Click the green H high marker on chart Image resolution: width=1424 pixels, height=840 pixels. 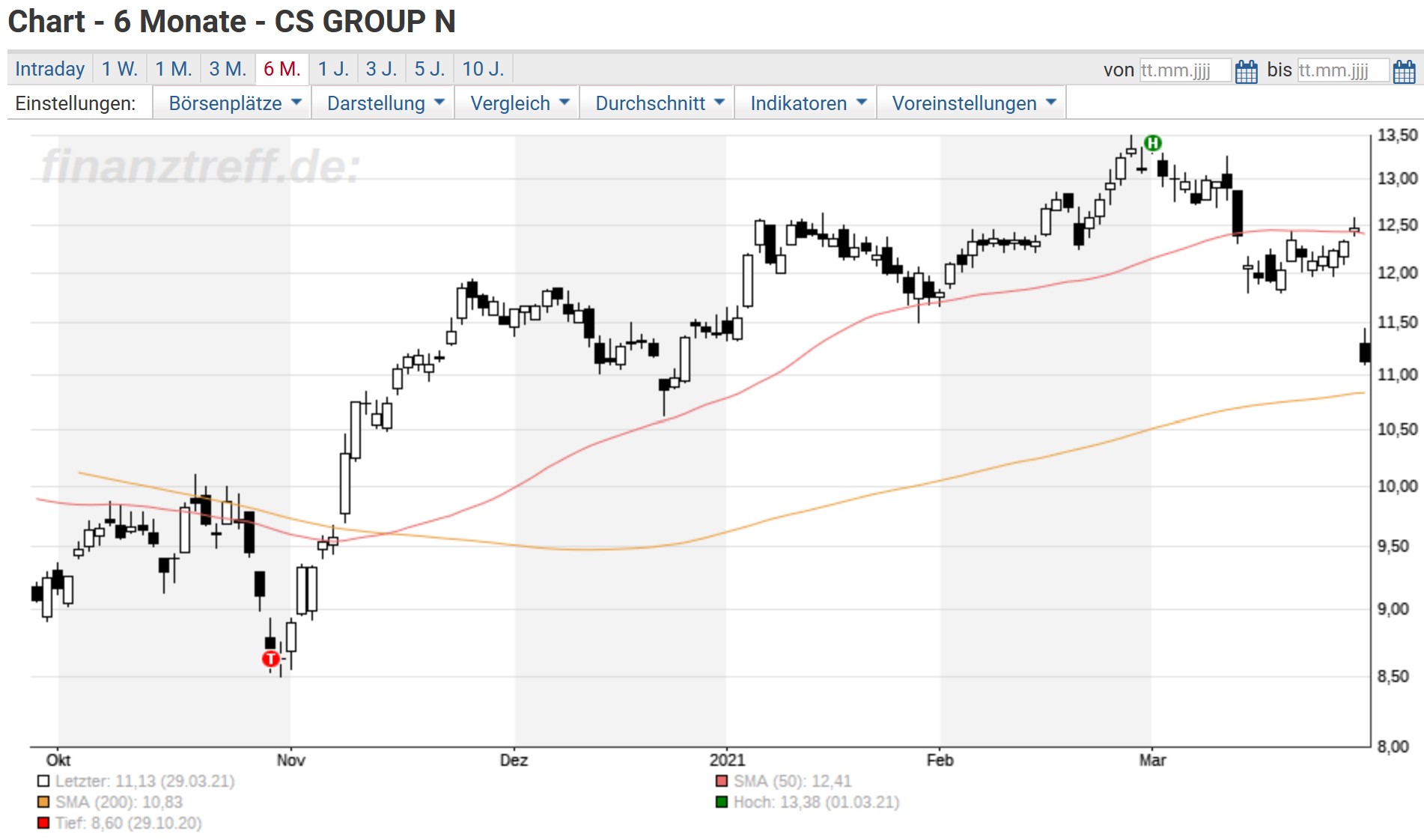point(1153,143)
